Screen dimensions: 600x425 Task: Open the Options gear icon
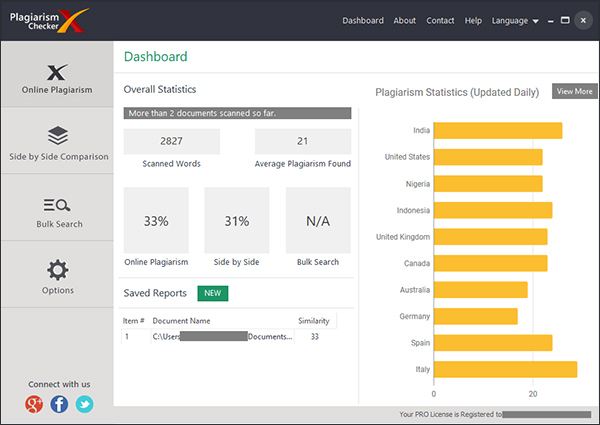pyautogui.click(x=57, y=270)
